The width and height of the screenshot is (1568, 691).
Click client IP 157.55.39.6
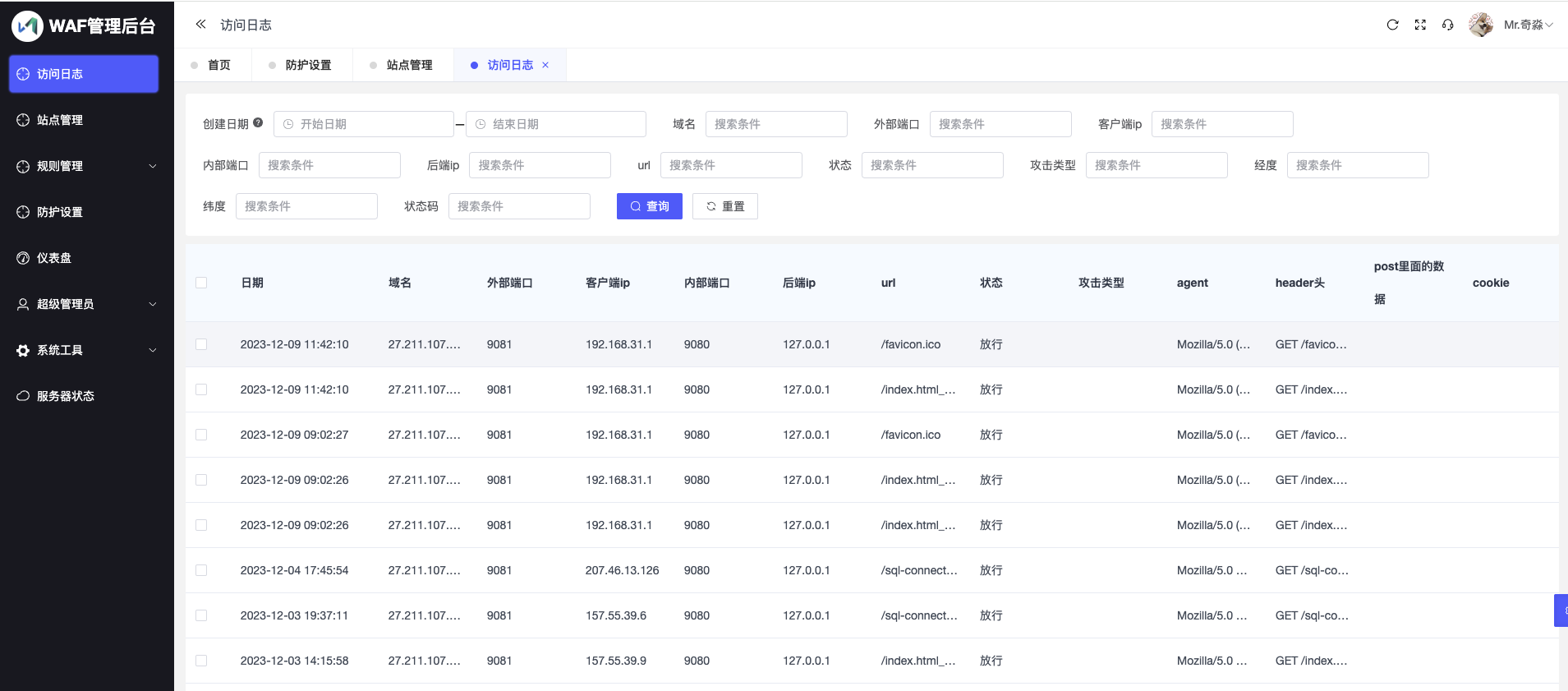pyautogui.click(x=616, y=615)
